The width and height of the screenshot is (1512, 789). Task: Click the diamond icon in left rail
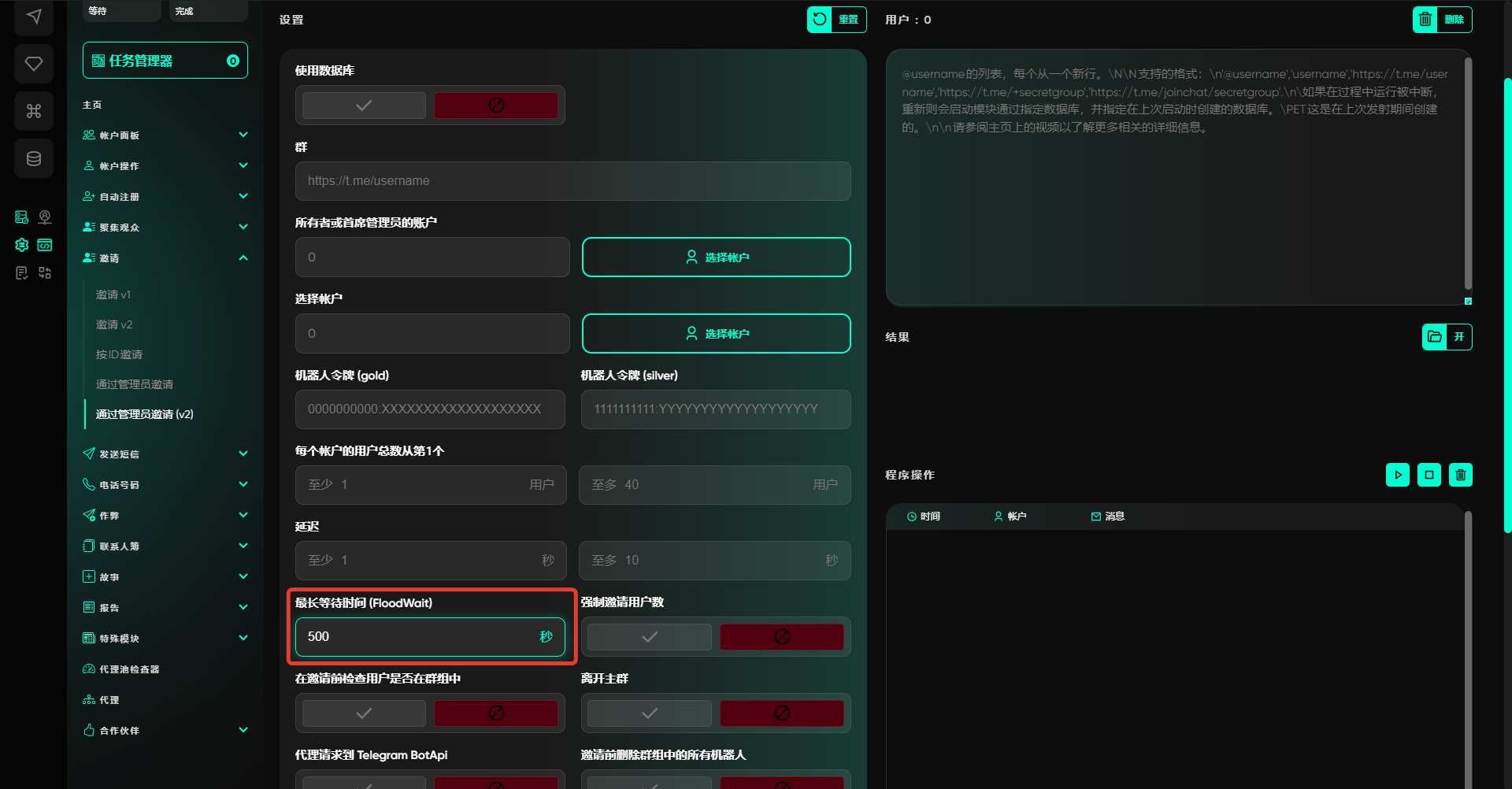(34, 64)
